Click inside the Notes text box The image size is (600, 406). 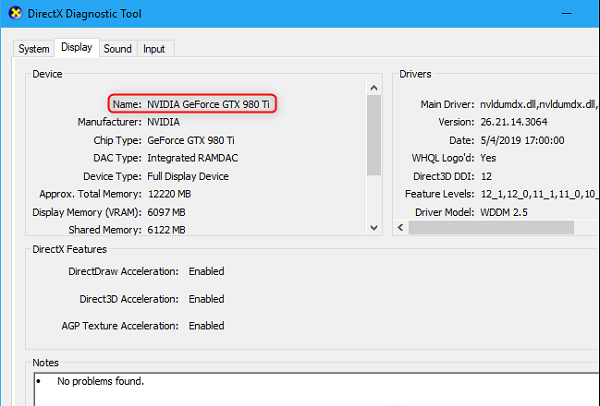pyautogui.click(x=300, y=390)
